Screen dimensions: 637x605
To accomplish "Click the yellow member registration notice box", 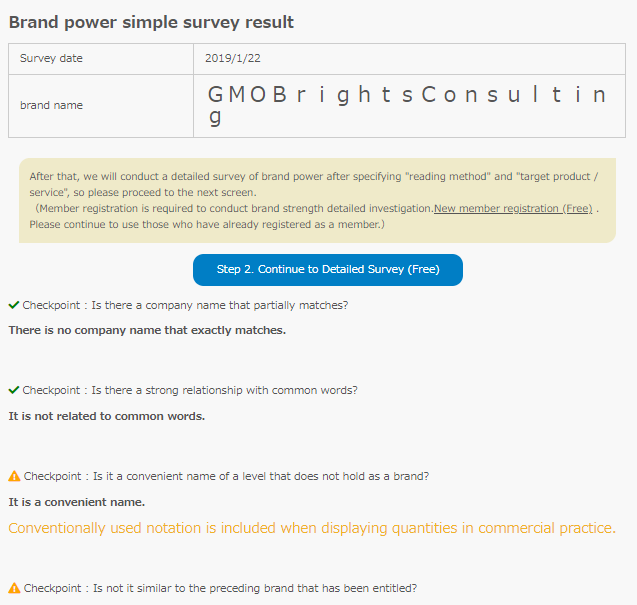I will [317, 200].
